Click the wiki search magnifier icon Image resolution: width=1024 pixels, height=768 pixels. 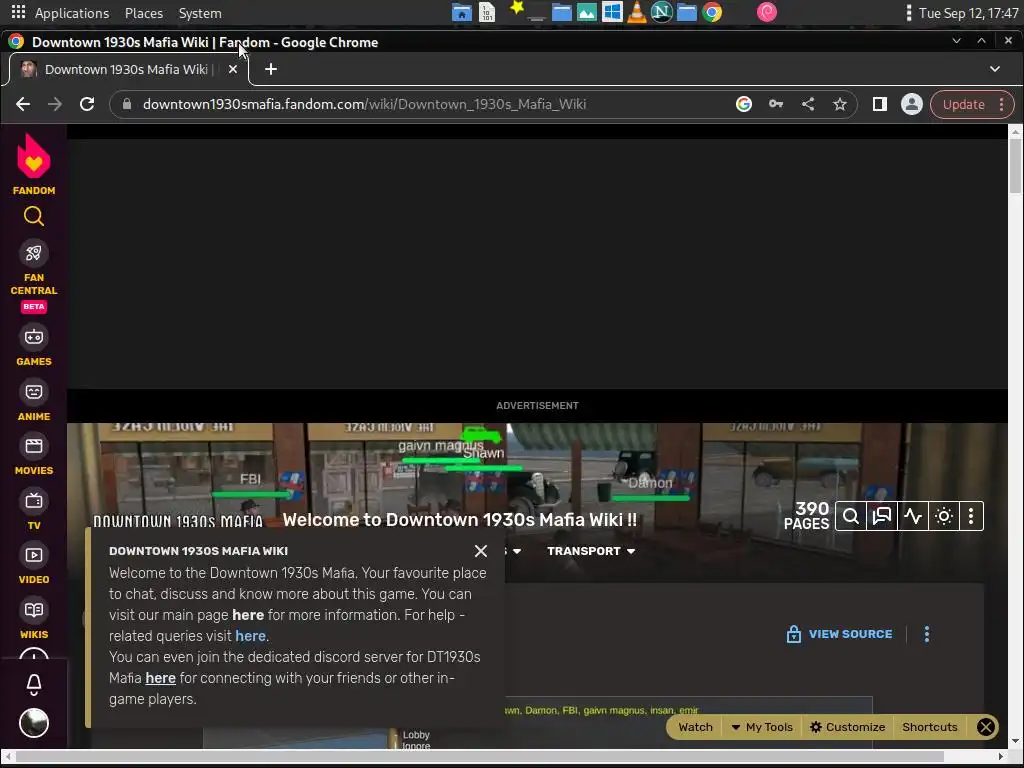click(851, 517)
